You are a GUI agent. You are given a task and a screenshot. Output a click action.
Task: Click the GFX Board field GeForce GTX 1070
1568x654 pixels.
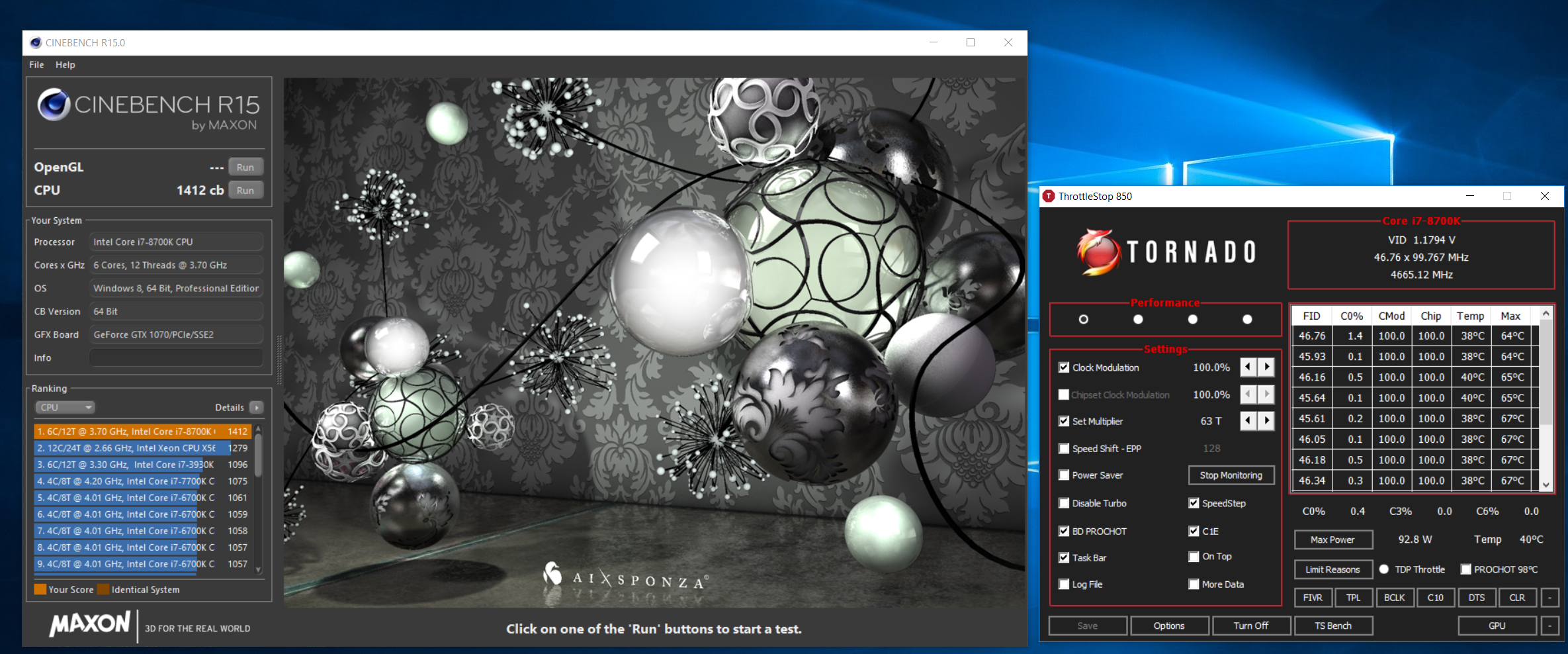(176, 335)
